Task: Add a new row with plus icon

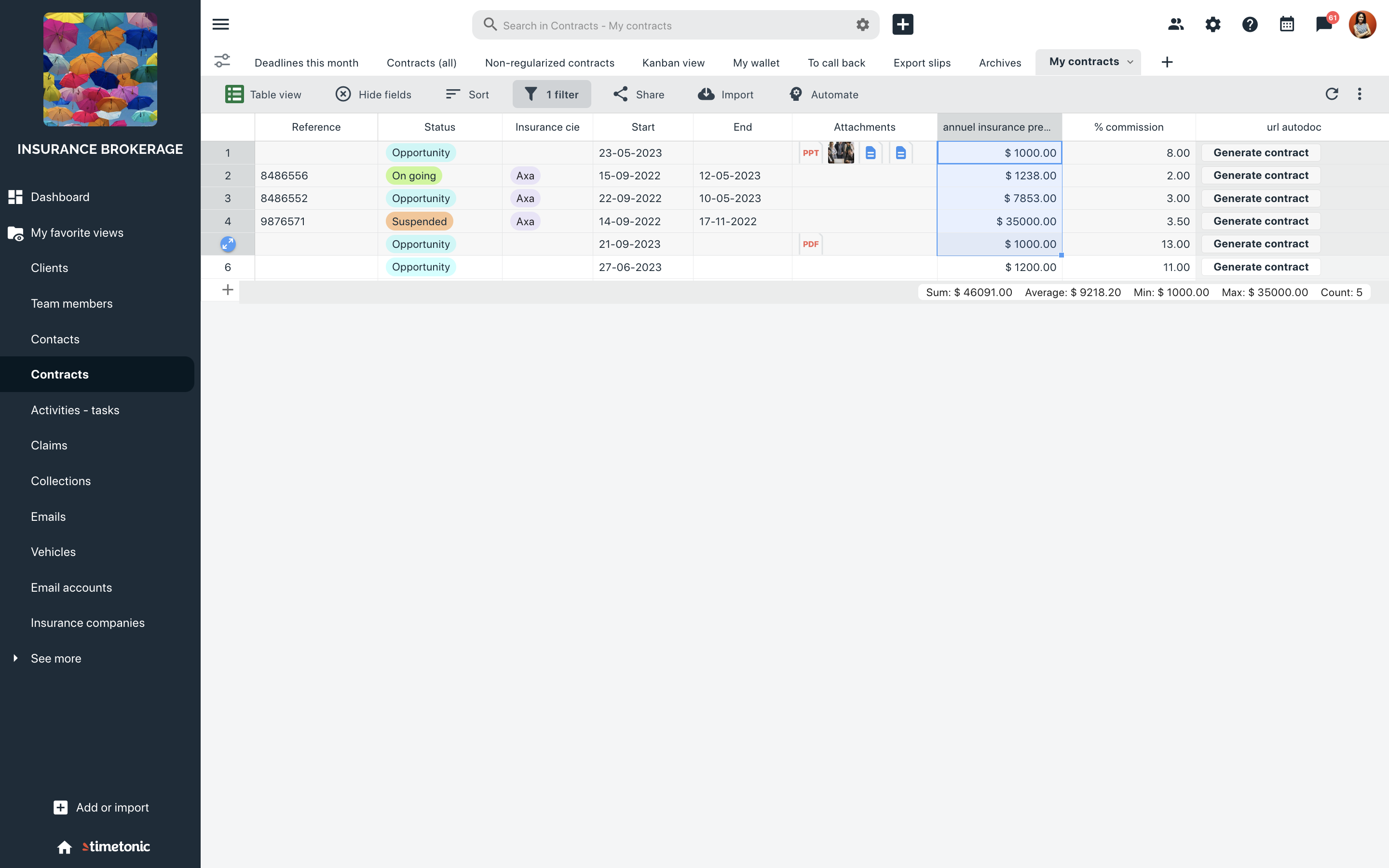Action: pyautogui.click(x=228, y=290)
